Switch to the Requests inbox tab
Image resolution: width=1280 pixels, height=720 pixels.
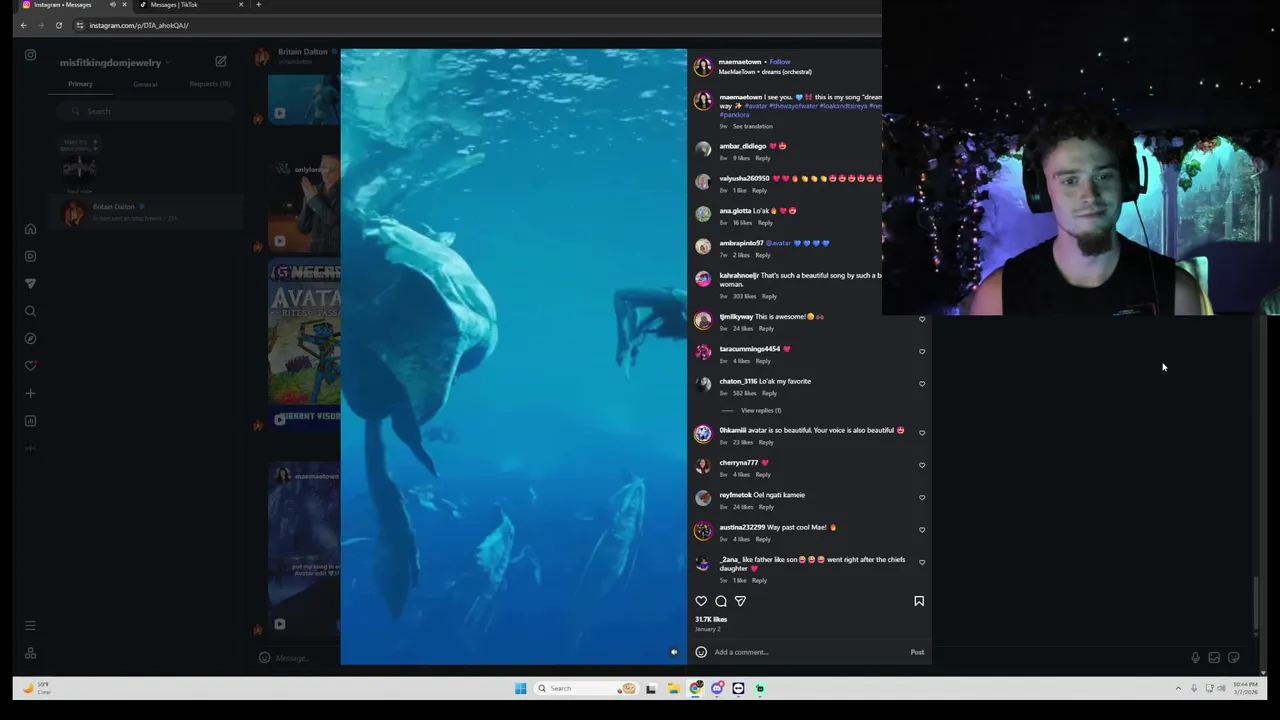(210, 84)
